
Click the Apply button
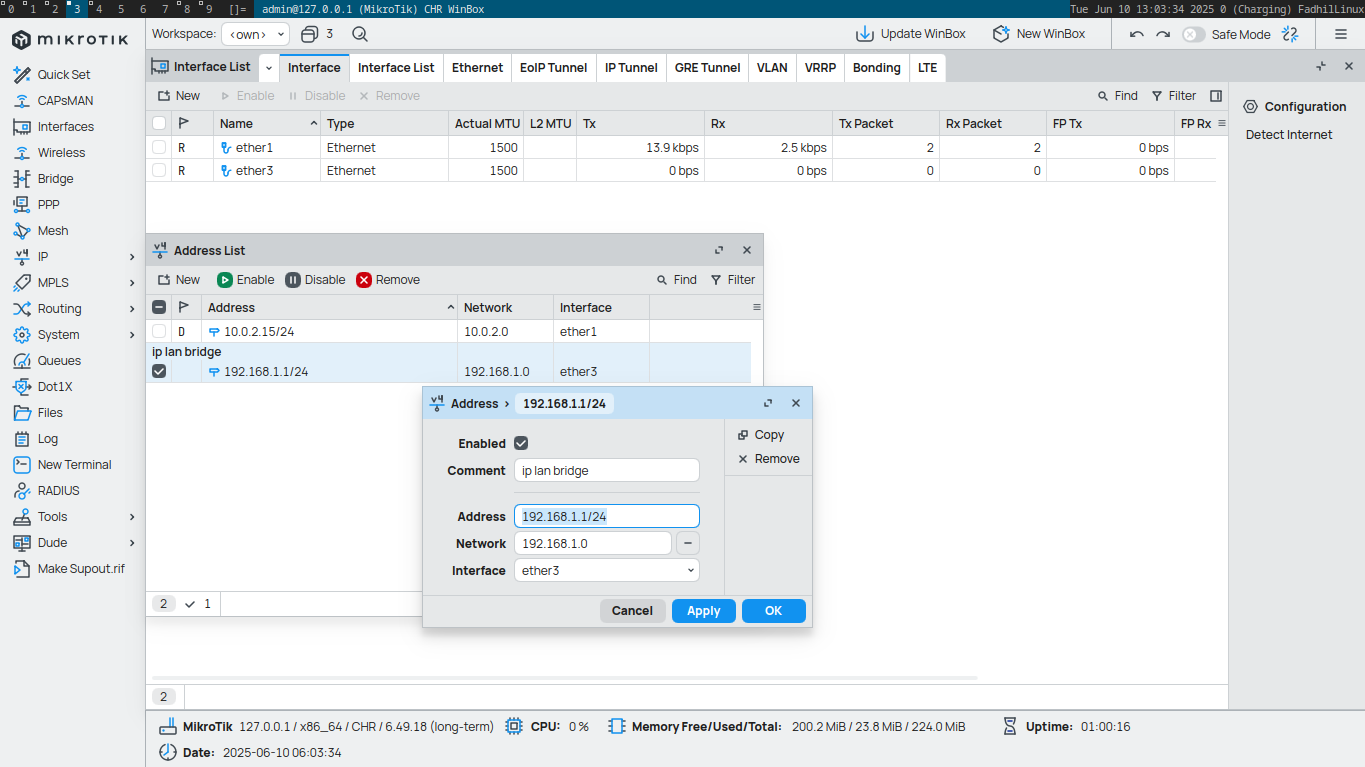click(703, 611)
